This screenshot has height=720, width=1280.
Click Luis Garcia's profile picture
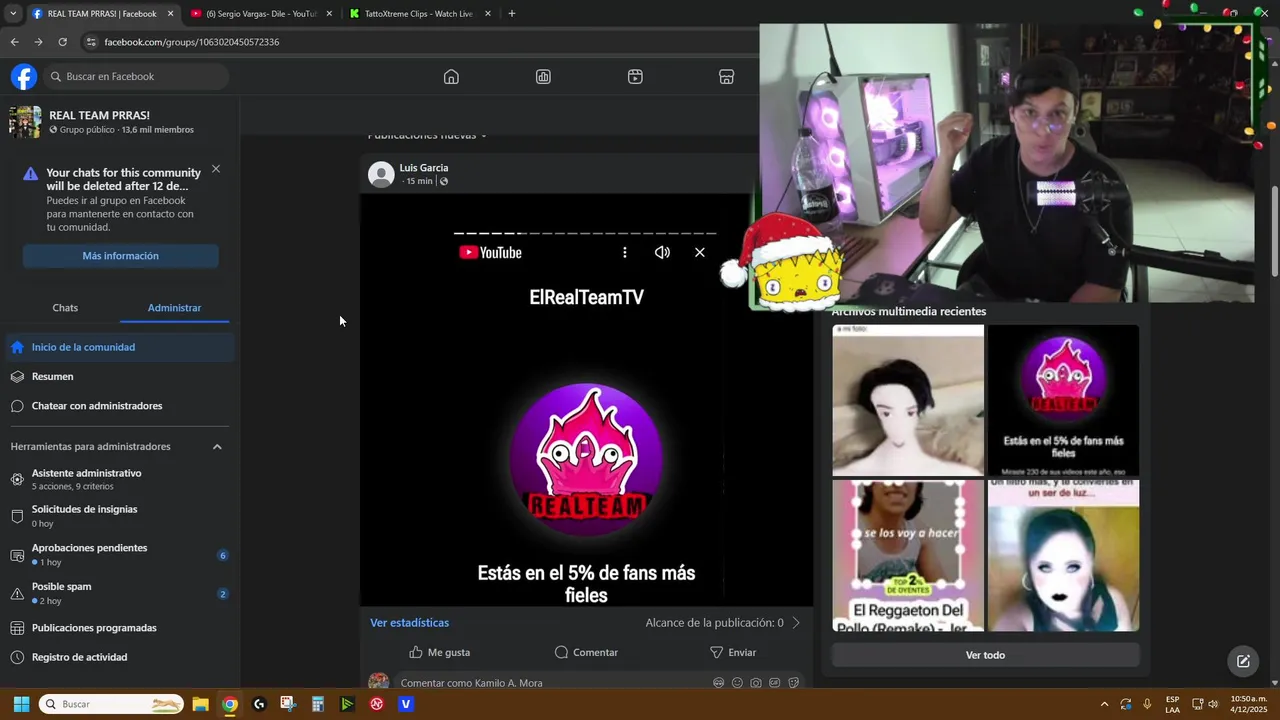[381, 175]
